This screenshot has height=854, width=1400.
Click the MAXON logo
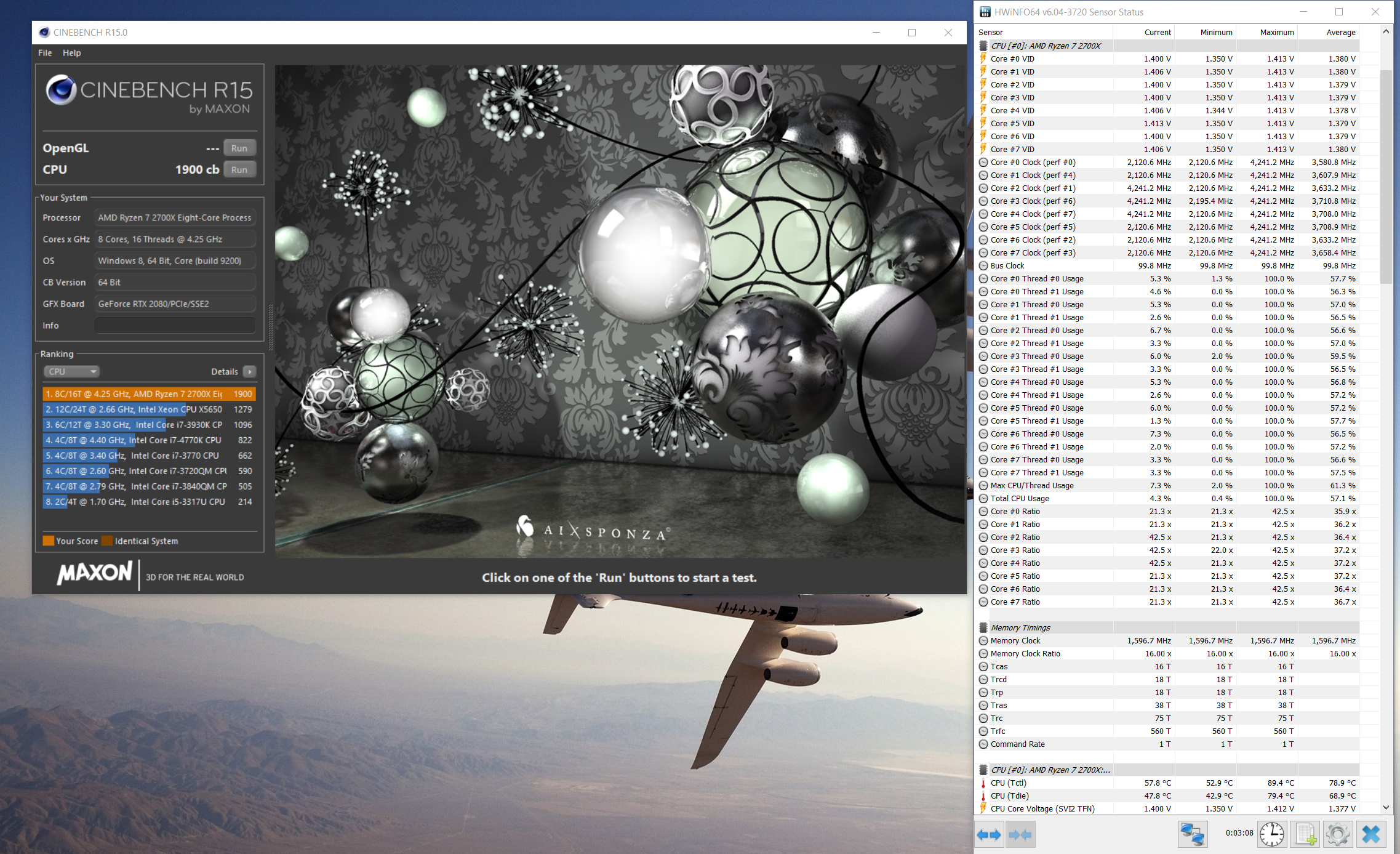(x=94, y=573)
